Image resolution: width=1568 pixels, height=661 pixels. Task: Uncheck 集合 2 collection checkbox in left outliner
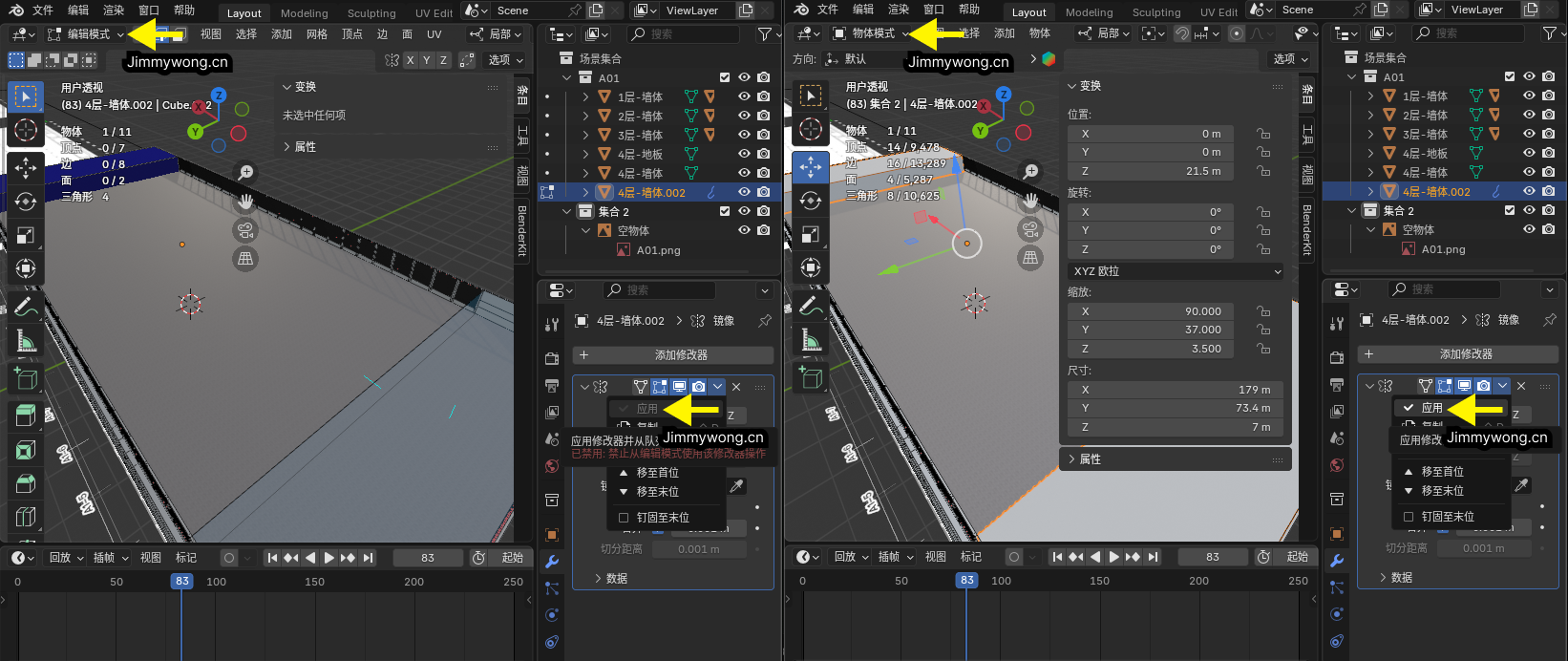[x=725, y=211]
